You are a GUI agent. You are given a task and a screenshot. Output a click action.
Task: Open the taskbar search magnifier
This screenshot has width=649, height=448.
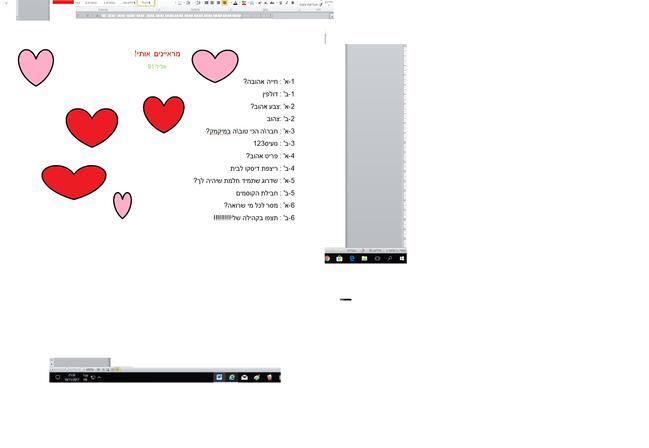390,258
